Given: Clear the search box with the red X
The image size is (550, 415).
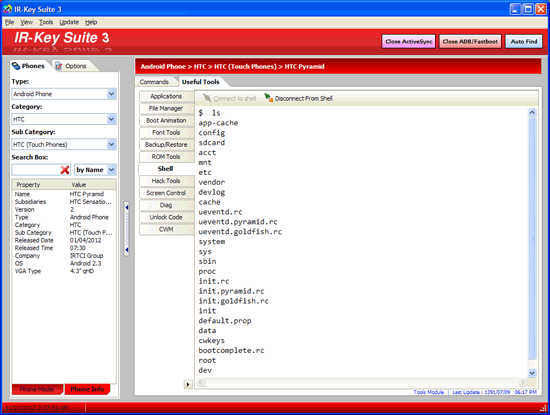Looking at the screenshot, I should [x=65, y=170].
